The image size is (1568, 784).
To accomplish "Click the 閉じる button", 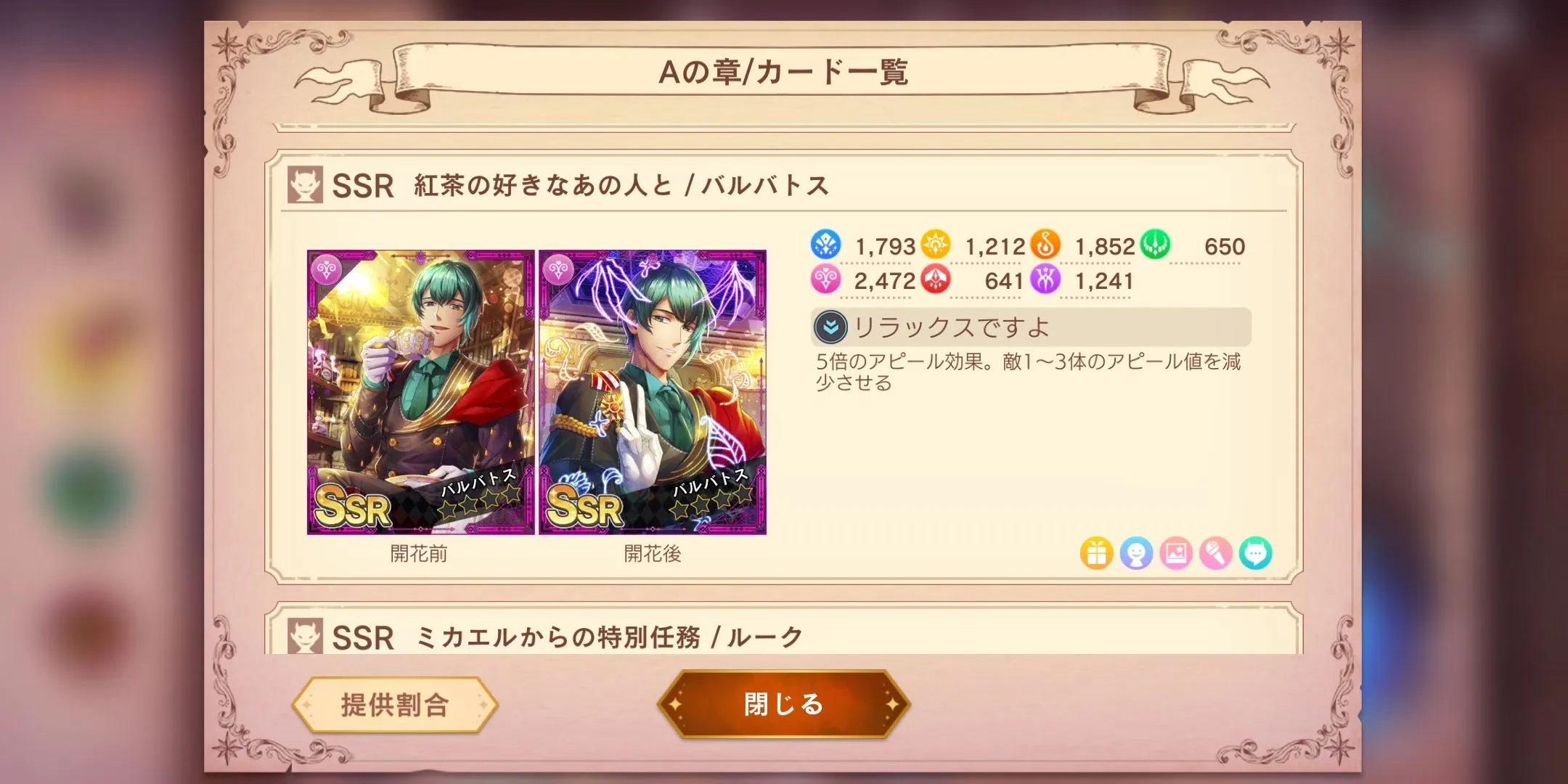I will (783, 704).
